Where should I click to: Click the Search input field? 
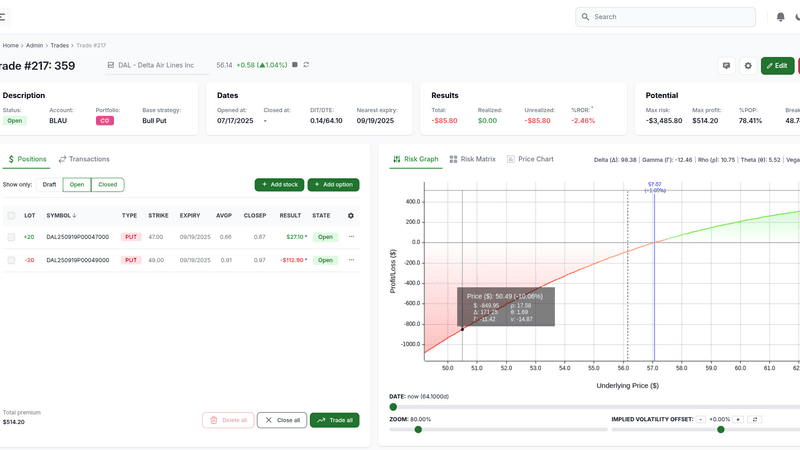(665, 17)
